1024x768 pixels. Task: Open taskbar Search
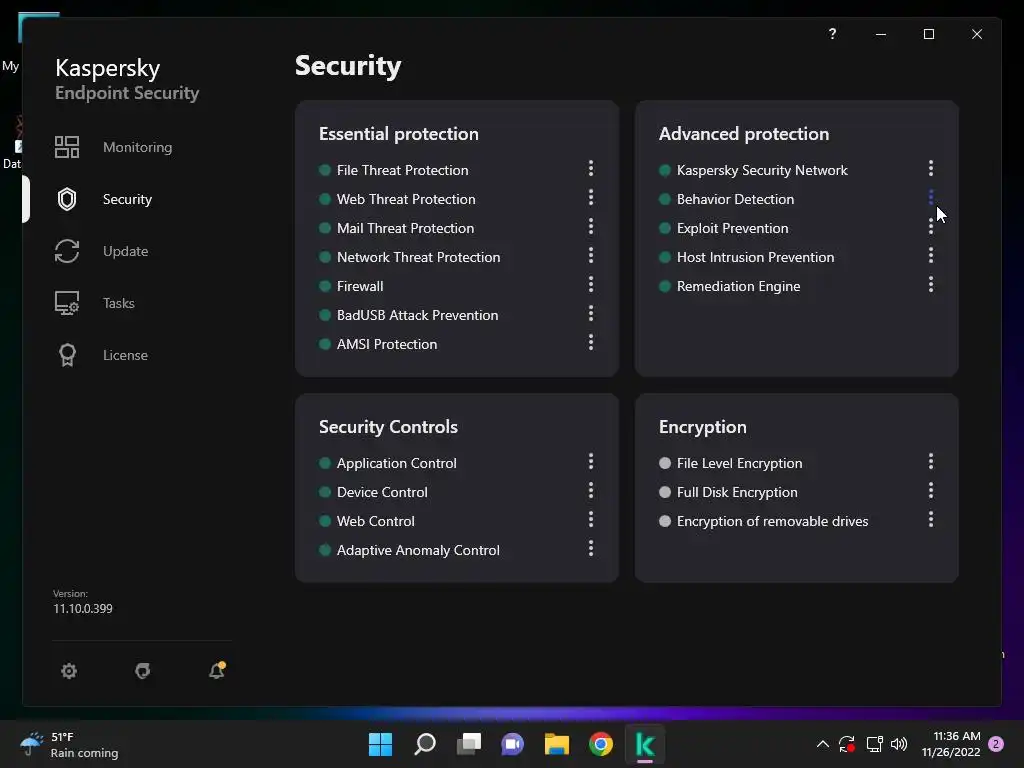tap(424, 744)
